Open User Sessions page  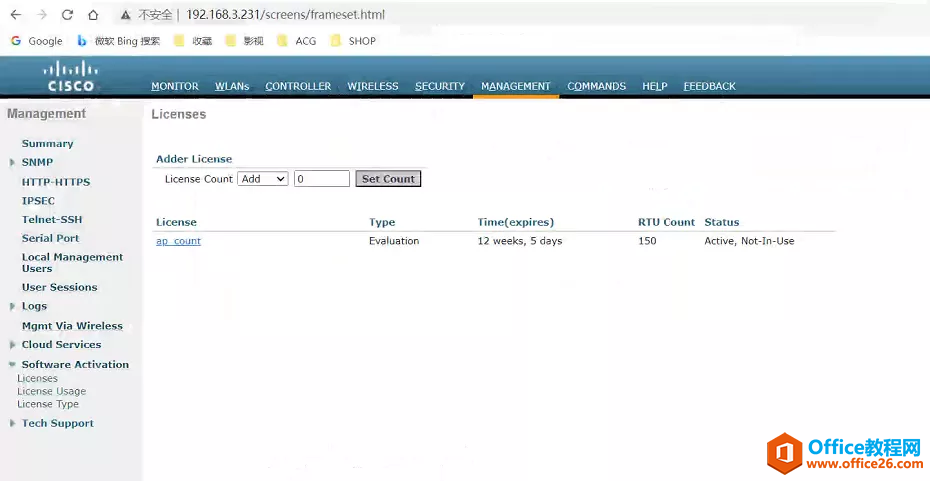[x=59, y=287]
